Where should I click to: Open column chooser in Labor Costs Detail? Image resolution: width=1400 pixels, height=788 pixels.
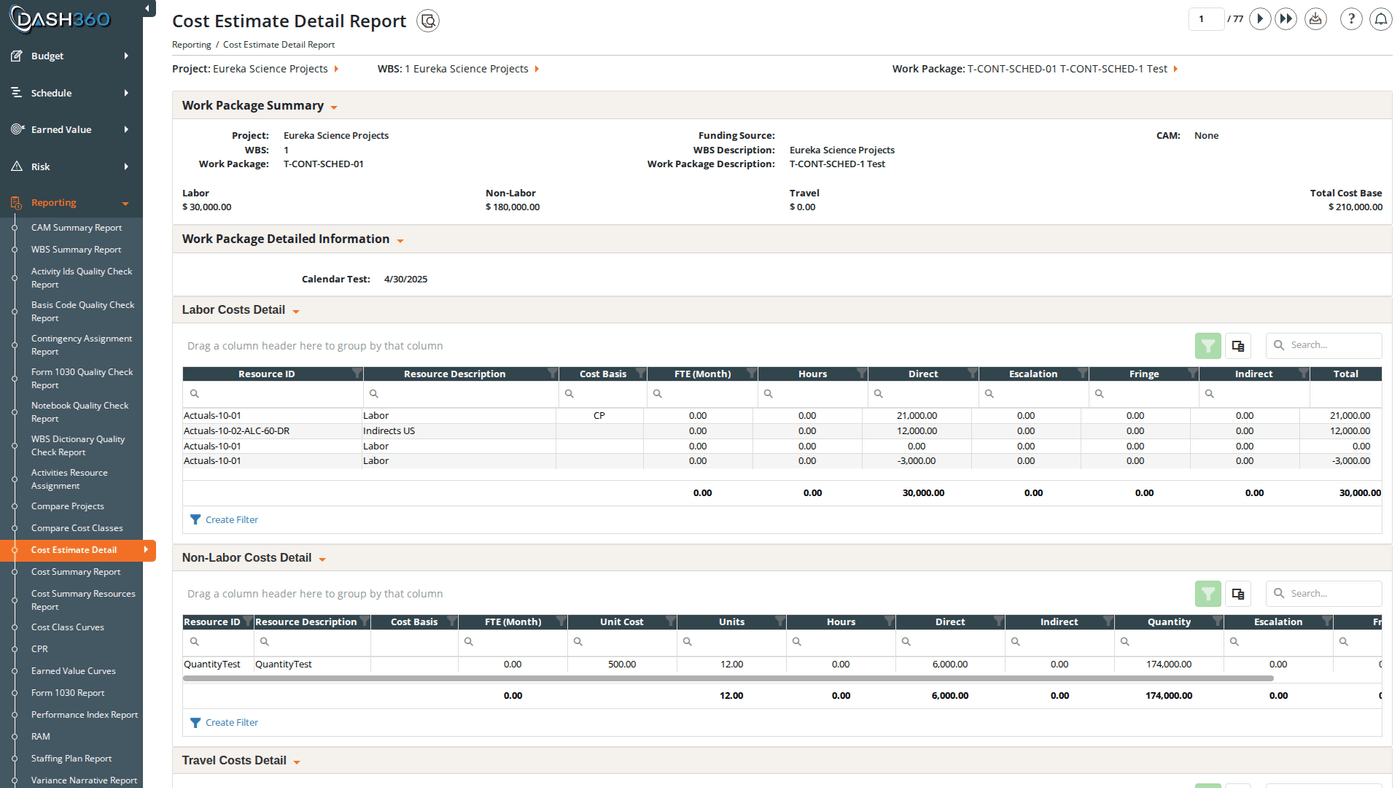(x=1238, y=346)
